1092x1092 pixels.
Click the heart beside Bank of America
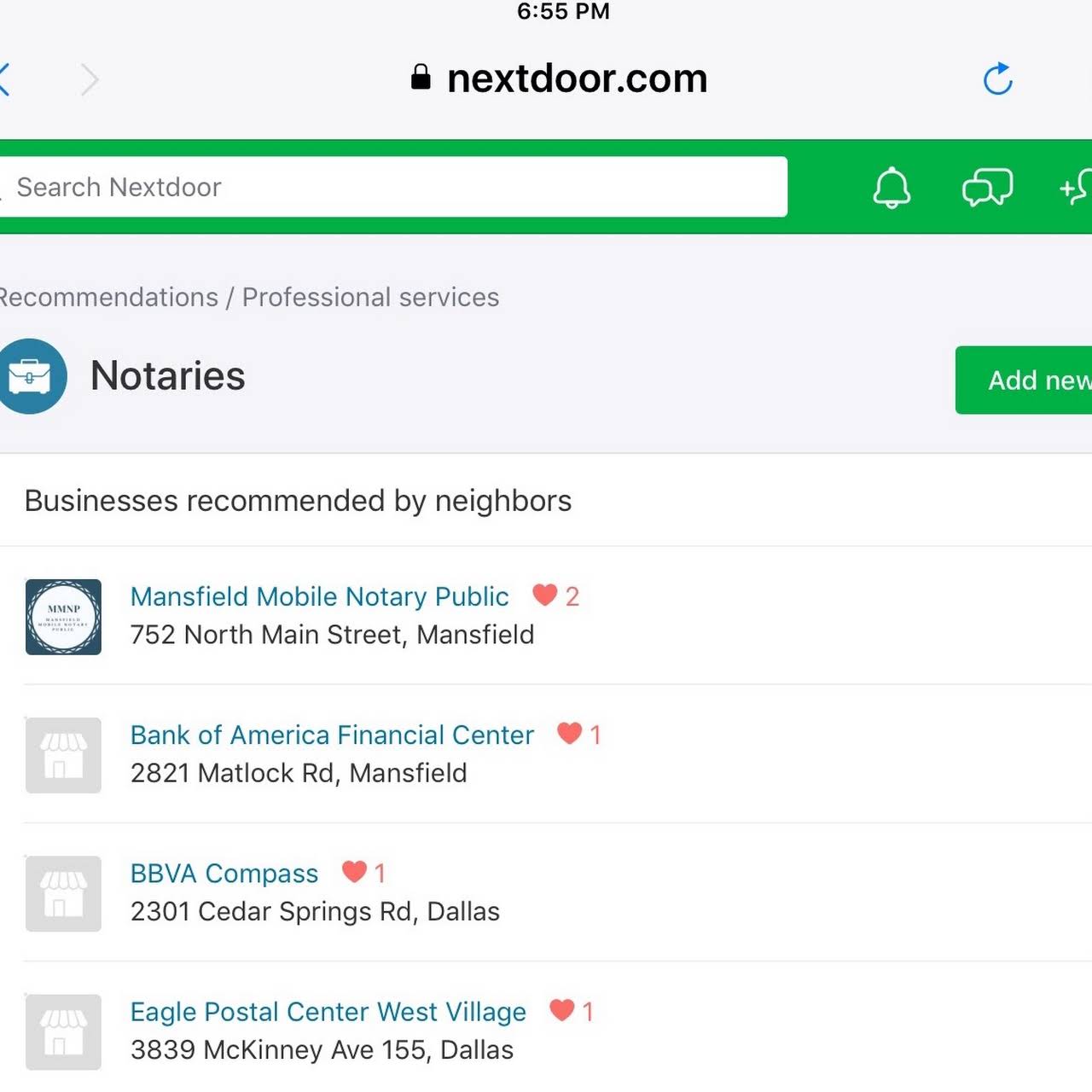(569, 733)
